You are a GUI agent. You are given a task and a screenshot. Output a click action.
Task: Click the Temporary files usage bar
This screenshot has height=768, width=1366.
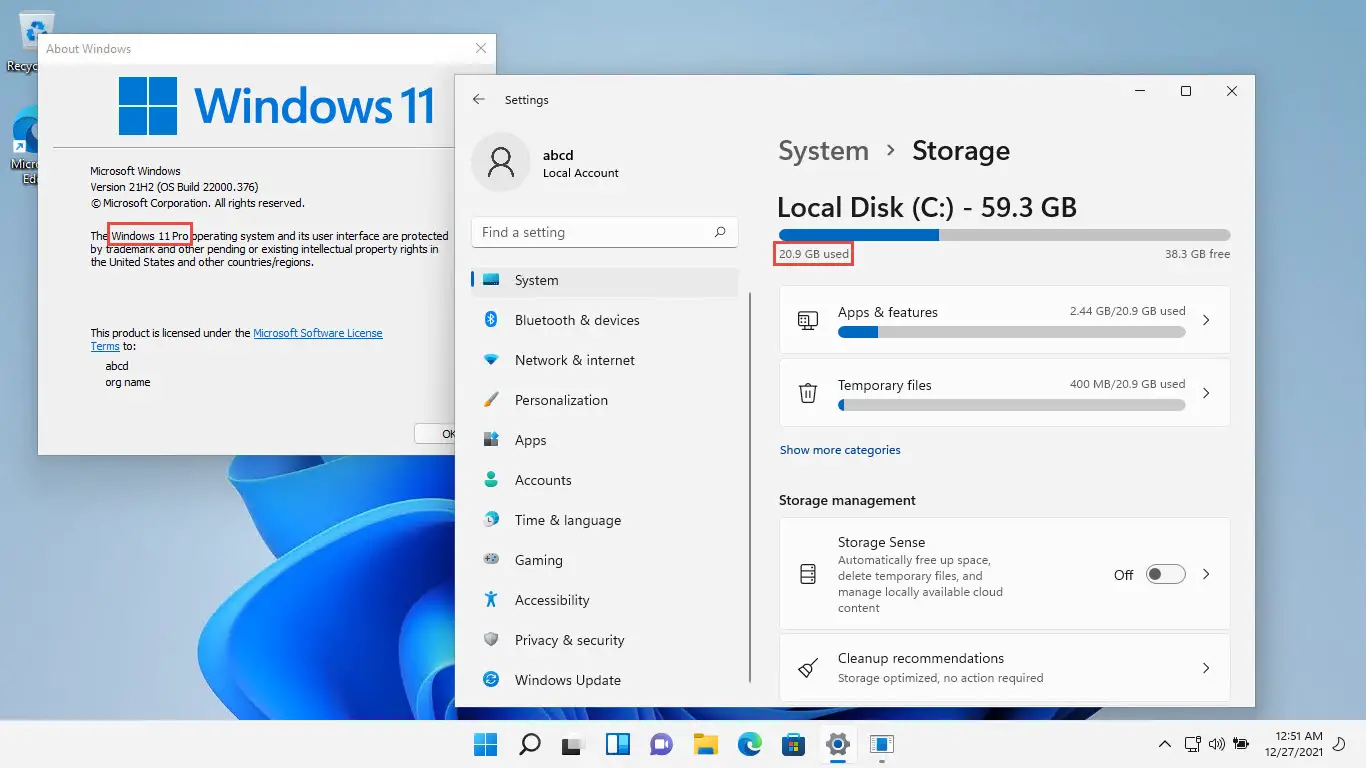tap(1011, 405)
